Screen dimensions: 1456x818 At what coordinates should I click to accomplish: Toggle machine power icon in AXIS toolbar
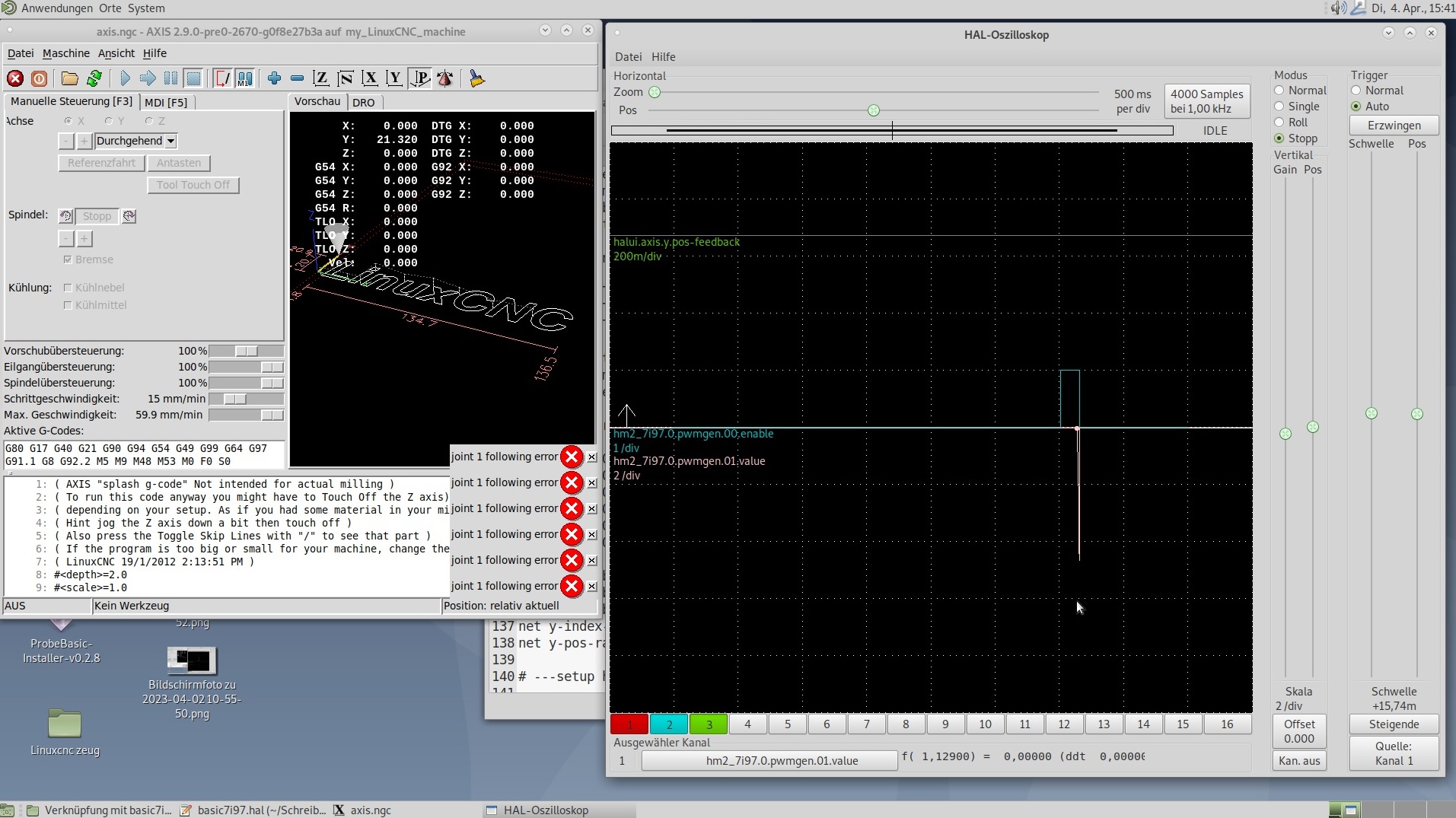(x=40, y=78)
